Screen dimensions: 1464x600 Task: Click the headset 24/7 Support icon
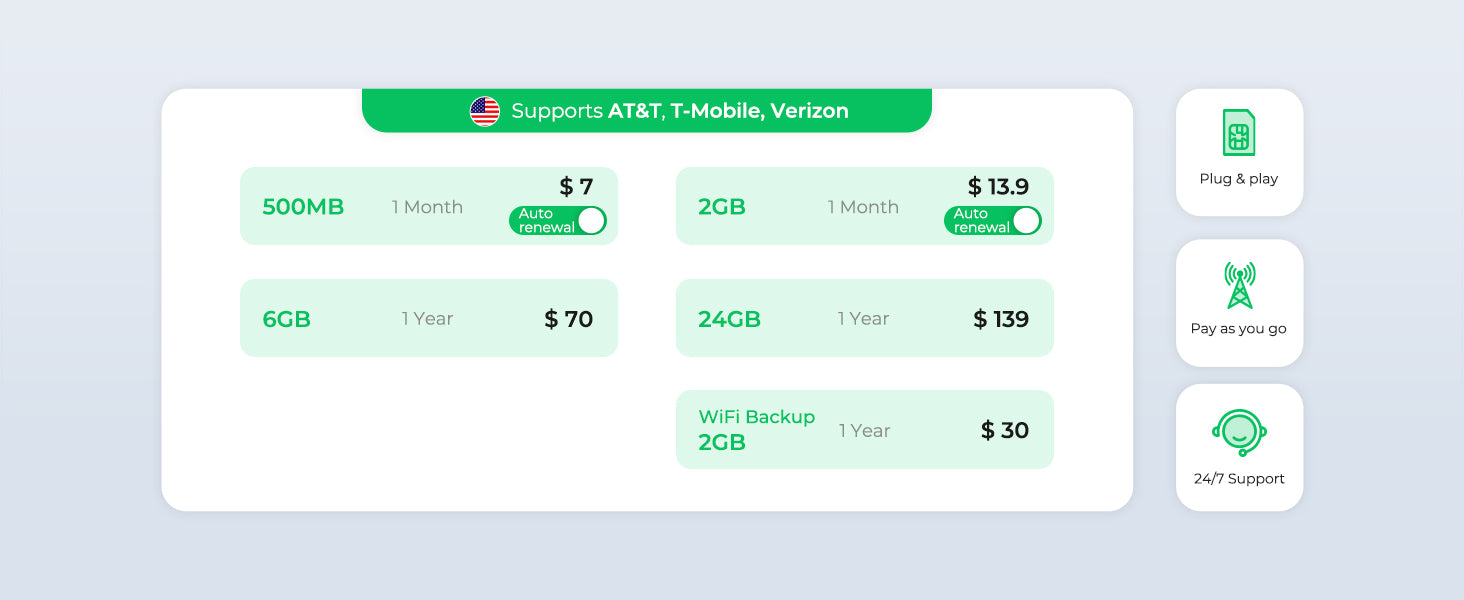1239,432
